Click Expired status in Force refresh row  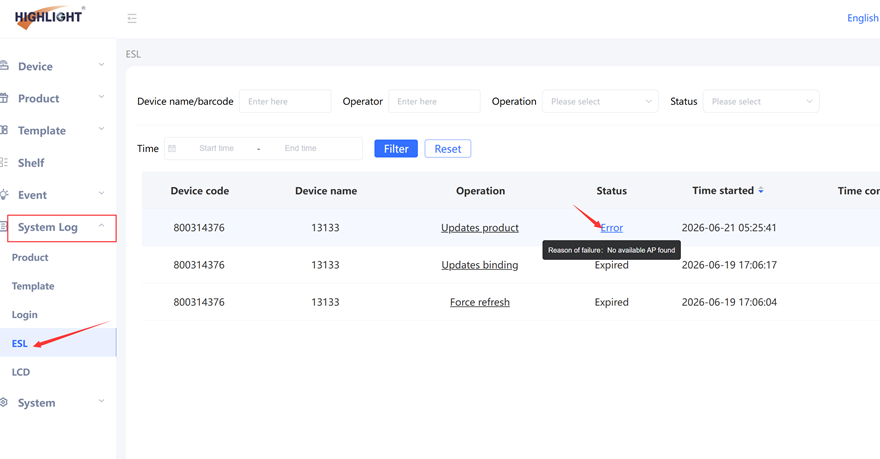(612, 302)
